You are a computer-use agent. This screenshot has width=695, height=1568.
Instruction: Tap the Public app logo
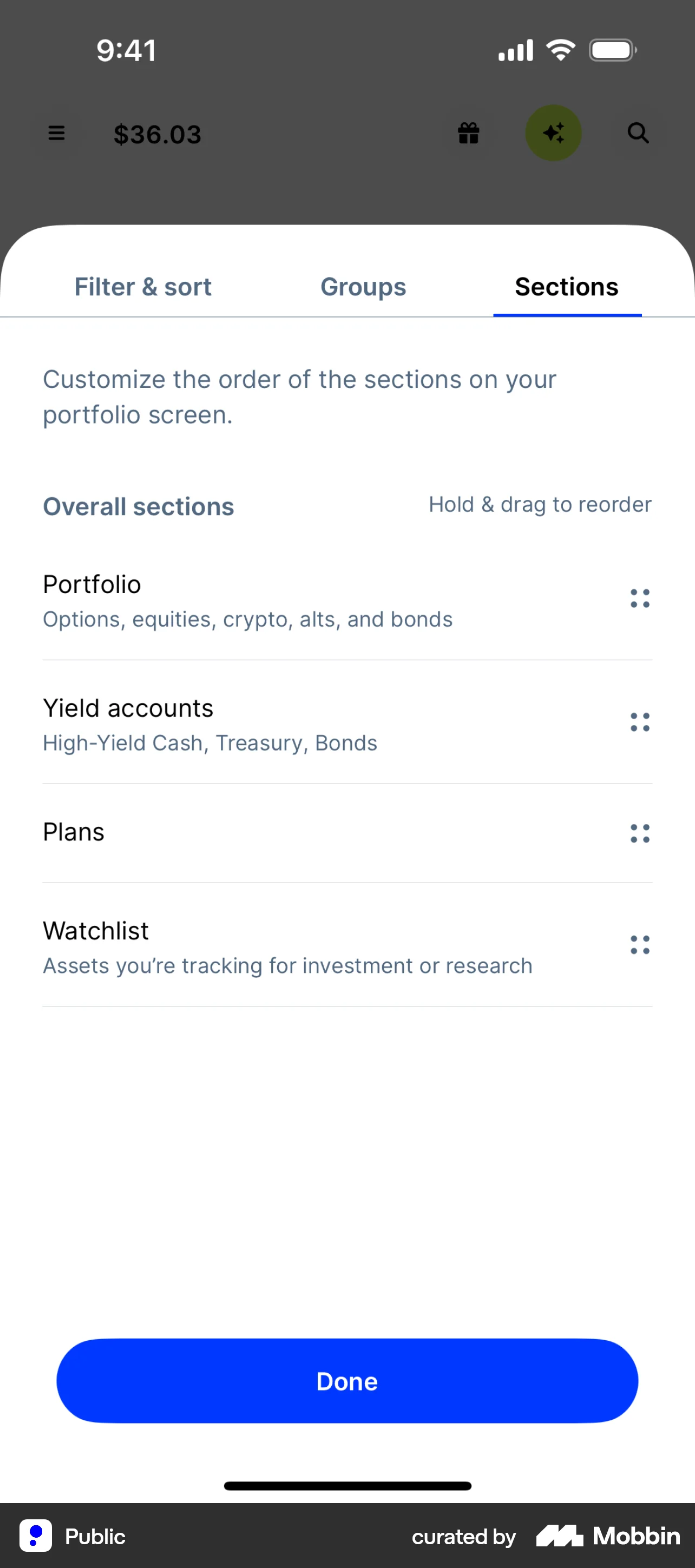pos(36,1536)
